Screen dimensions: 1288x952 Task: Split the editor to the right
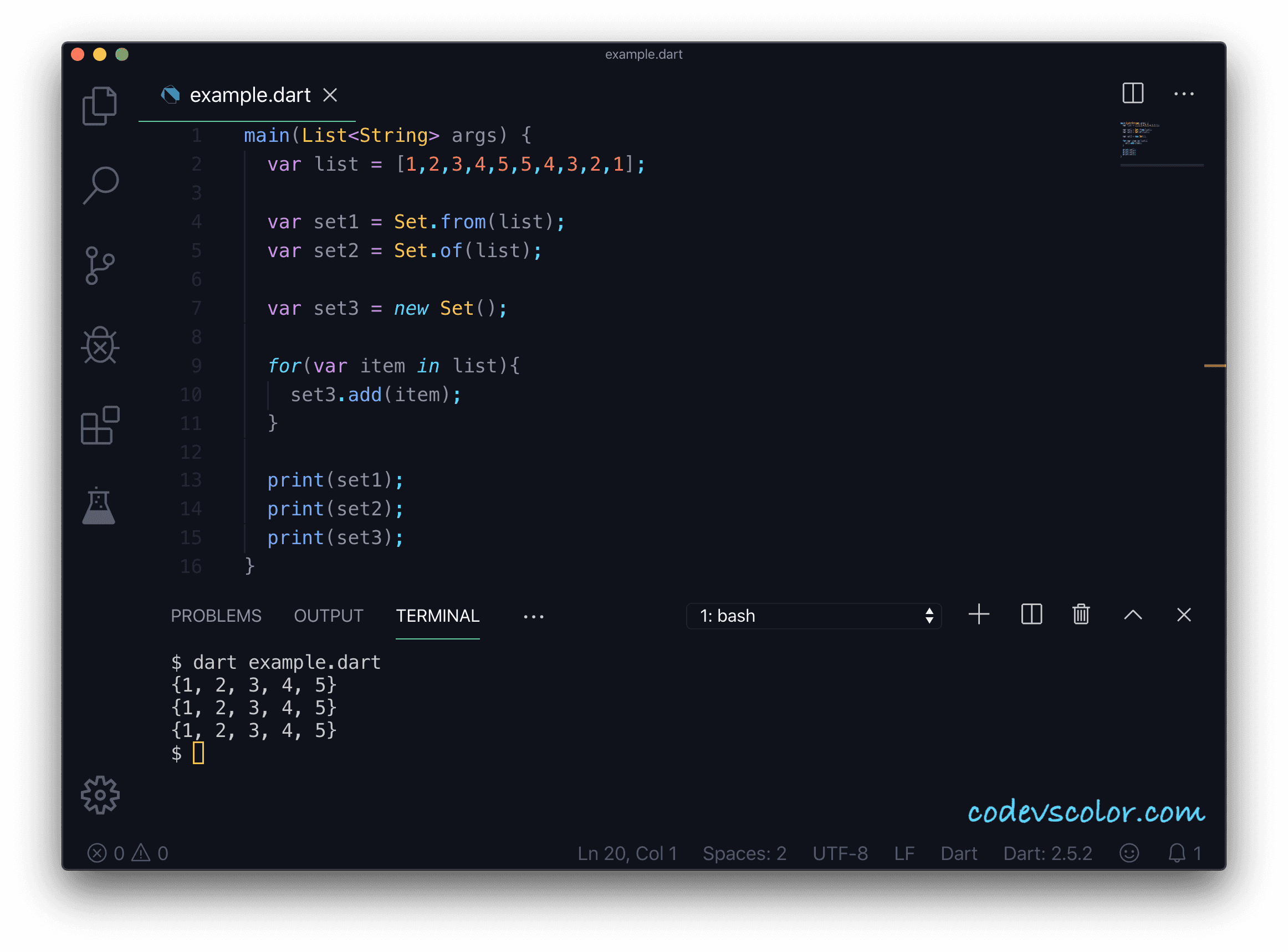(x=1132, y=93)
